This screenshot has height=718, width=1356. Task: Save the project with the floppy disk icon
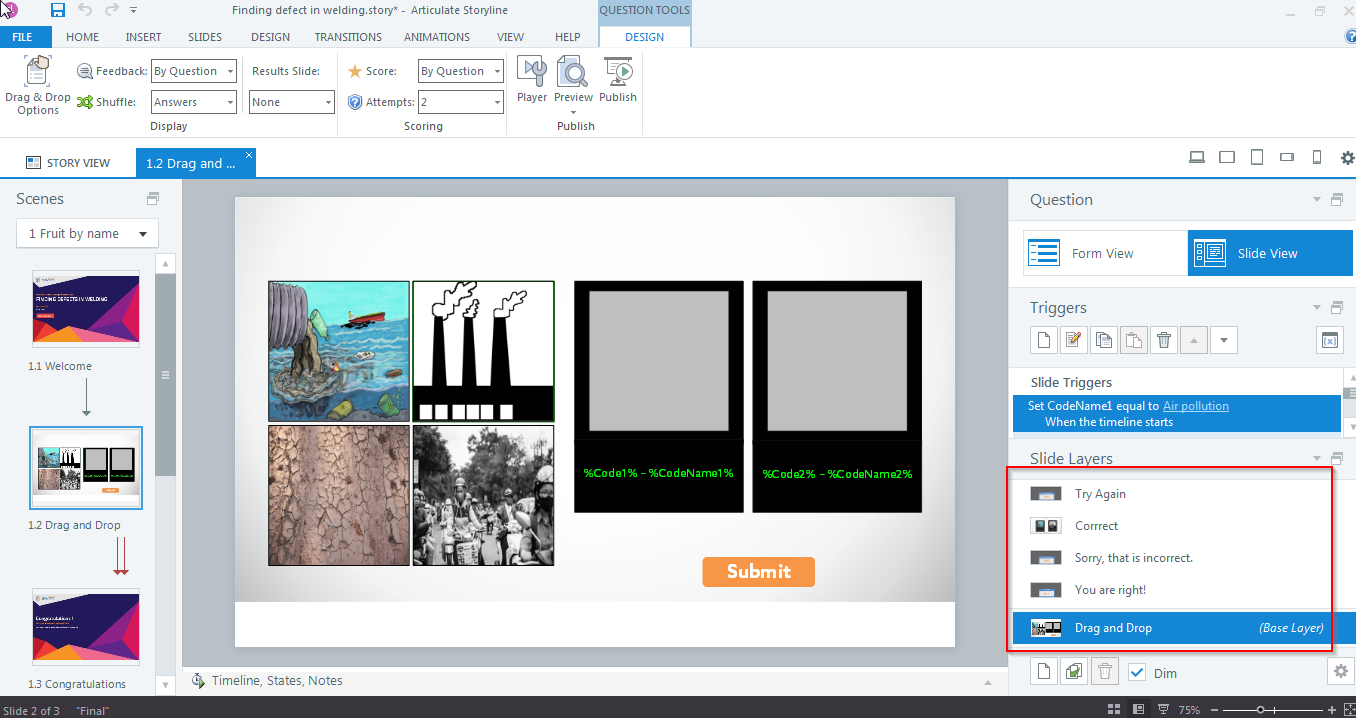click(x=58, y=10)
